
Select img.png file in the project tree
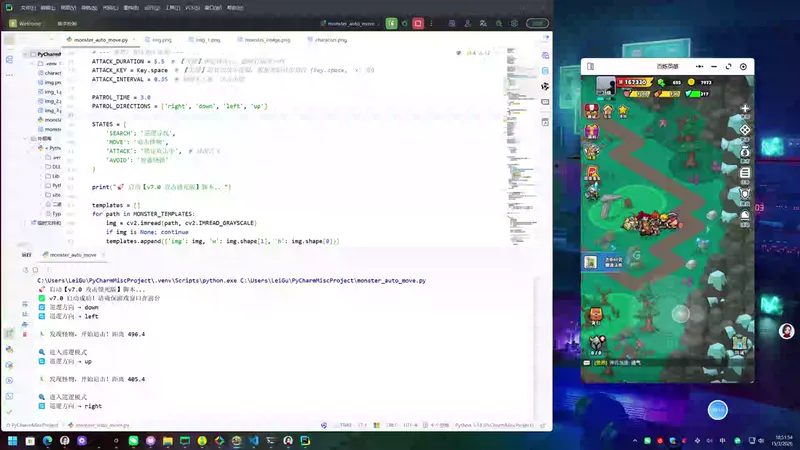pyautogui.click(x=52, y=82)
